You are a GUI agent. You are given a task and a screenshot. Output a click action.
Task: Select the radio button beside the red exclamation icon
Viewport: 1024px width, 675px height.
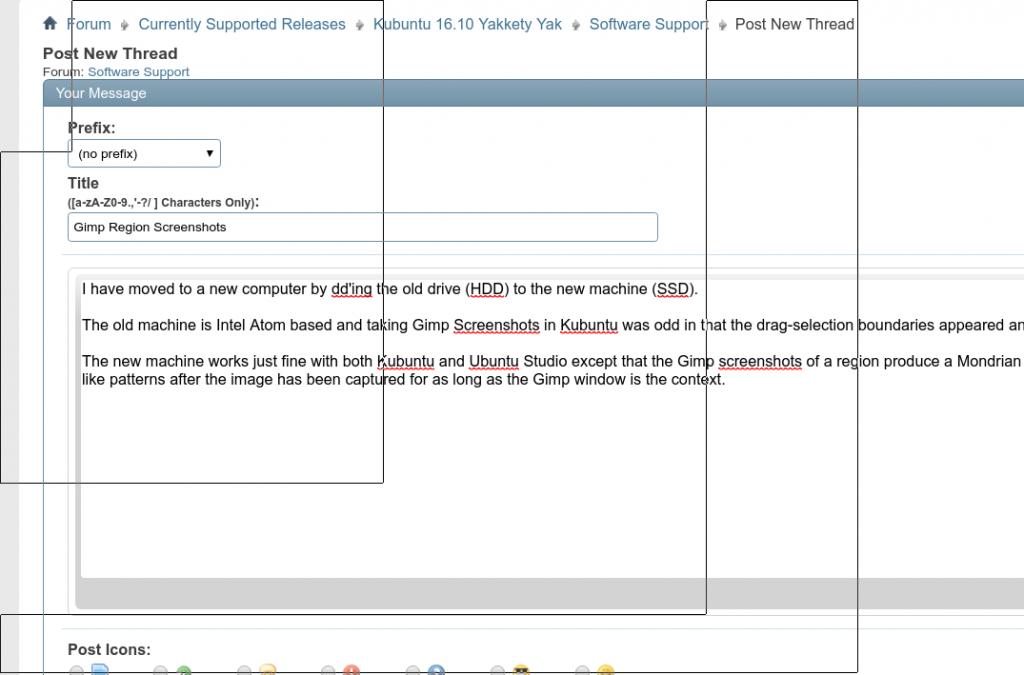coord(328,672)
